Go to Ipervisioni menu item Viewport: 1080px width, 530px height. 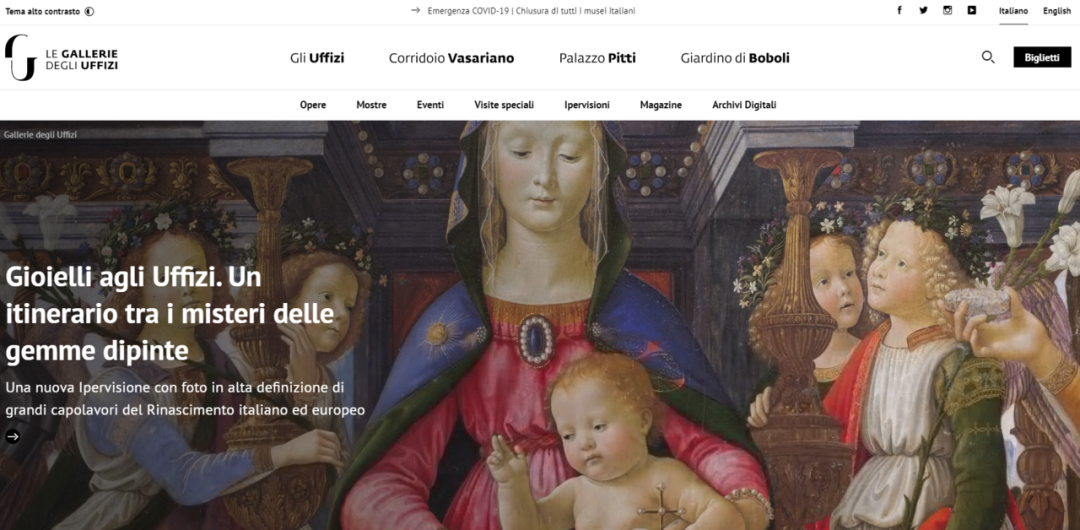pyautogui.click(x=587, y=105)
